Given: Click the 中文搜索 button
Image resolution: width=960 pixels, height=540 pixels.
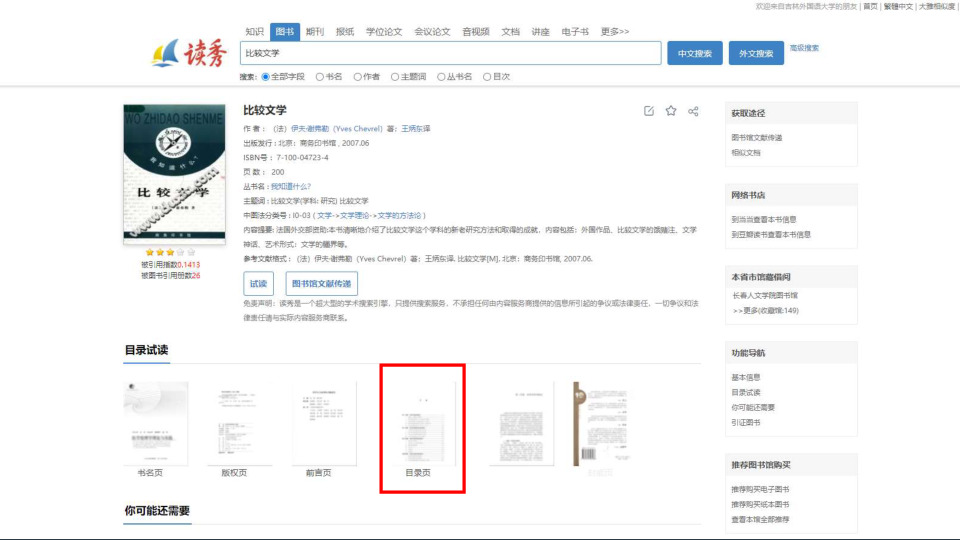Looking at the screenshot, I should point(695,53).
